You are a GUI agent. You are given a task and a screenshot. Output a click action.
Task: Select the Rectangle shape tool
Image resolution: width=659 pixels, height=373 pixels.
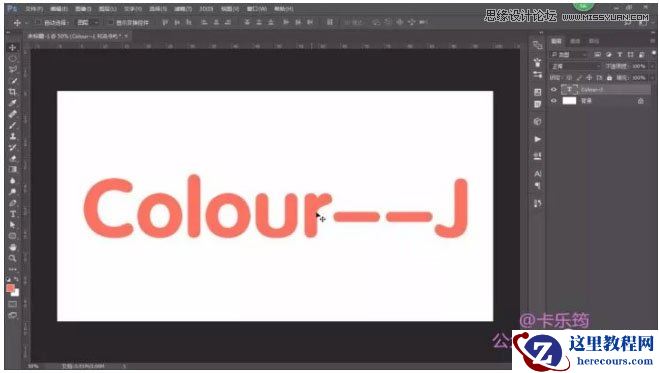(x=13, y=236)
